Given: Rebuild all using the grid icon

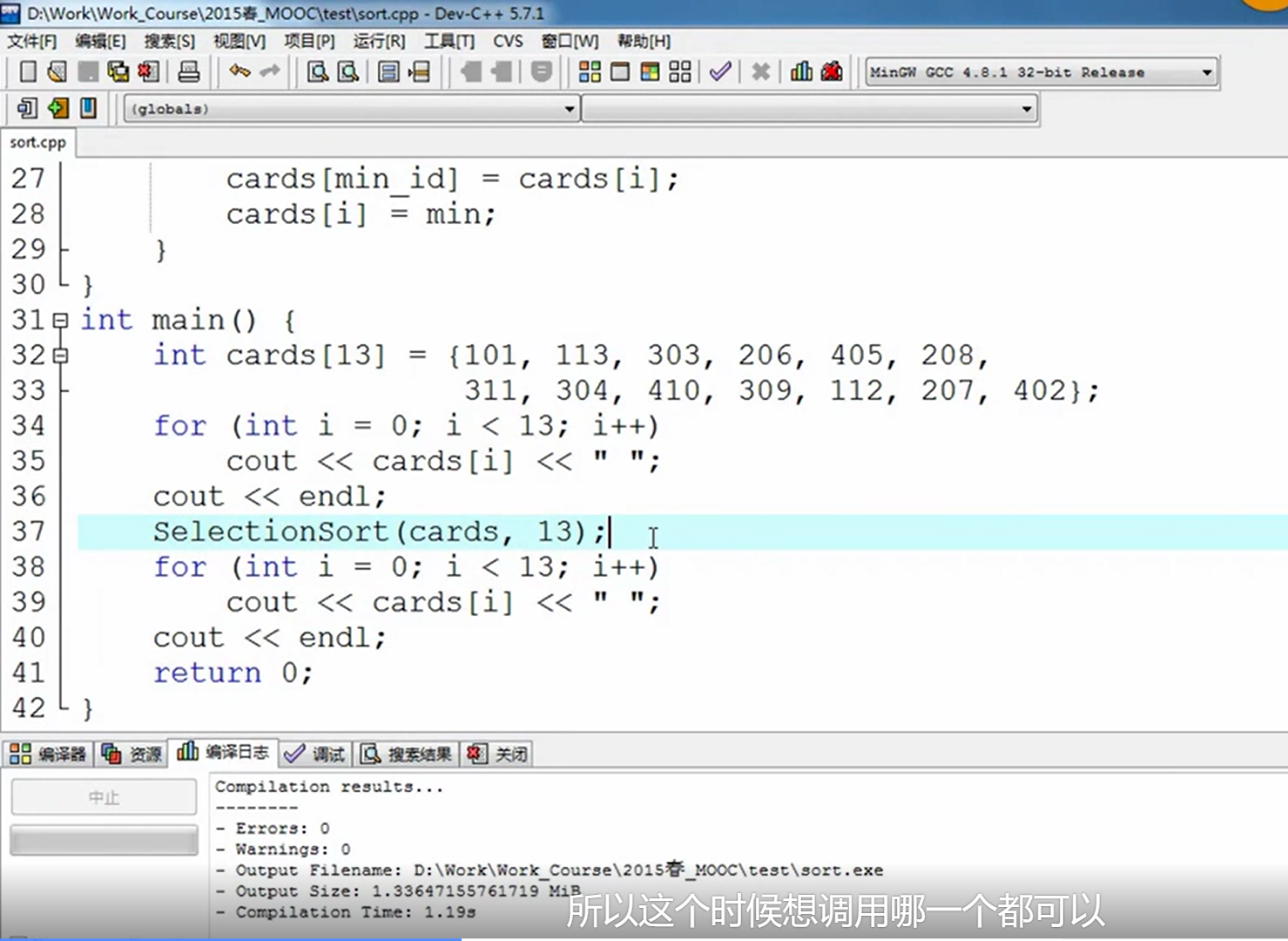Looking at the screenshot, I should pos(680,71).
